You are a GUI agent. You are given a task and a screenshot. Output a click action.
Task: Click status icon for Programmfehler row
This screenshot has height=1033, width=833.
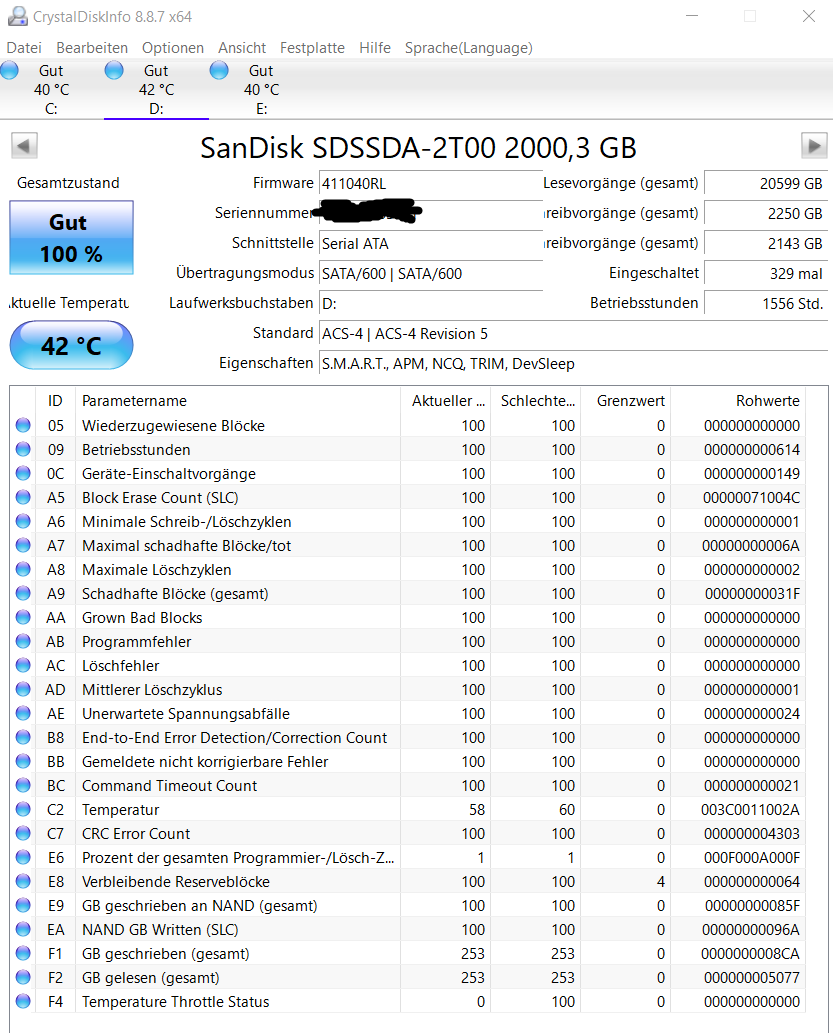(23, 641)
